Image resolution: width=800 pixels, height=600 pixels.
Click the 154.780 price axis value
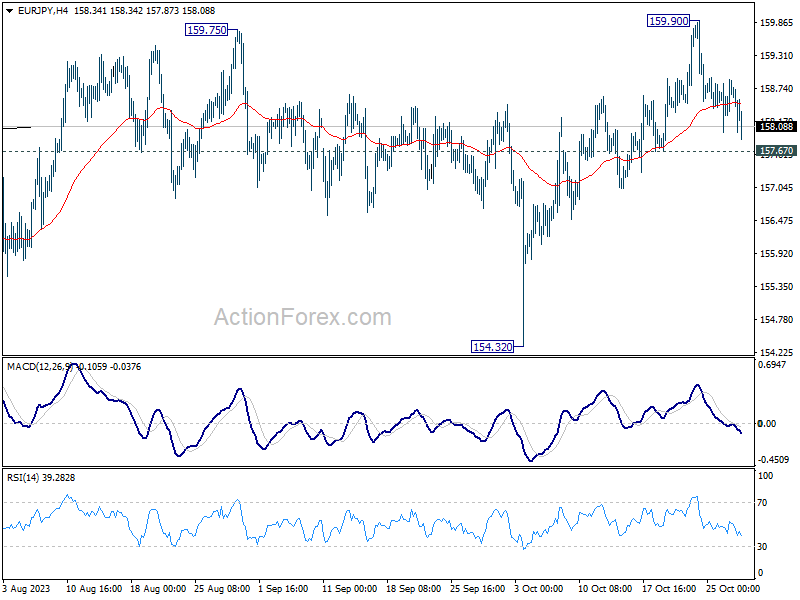pyautogui.click(x=777, y=320)
